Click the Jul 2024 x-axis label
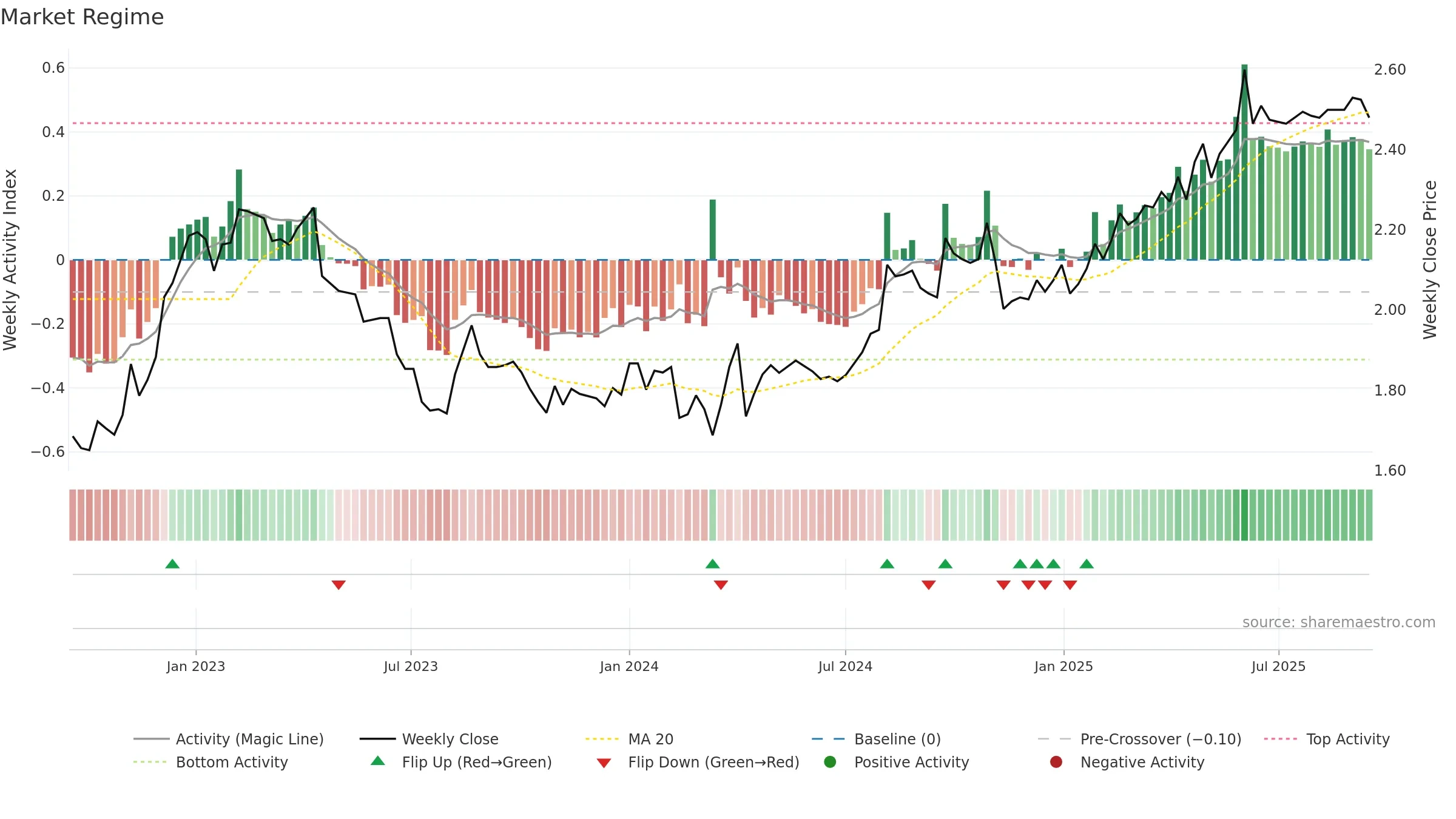The height and width of the screenshot is (819, 1456). pyautogui.click(x=845, y=666)
